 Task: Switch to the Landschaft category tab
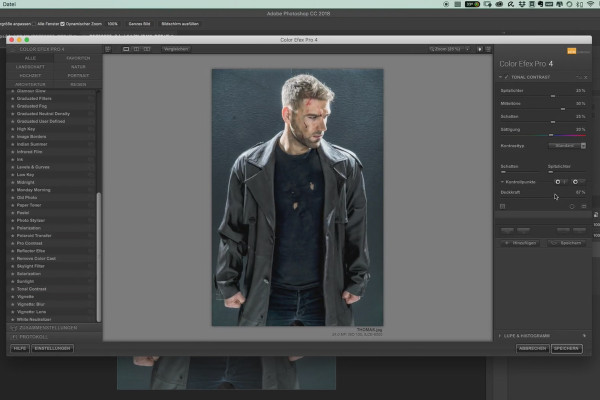click(30, 67)
